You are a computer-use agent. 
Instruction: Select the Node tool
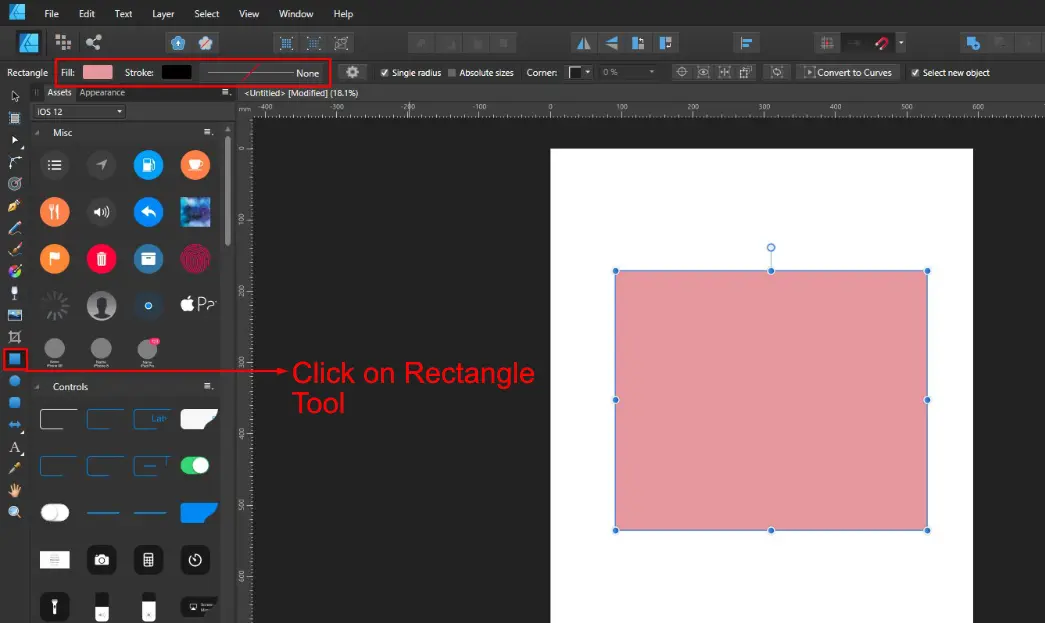tap(15, 140)
